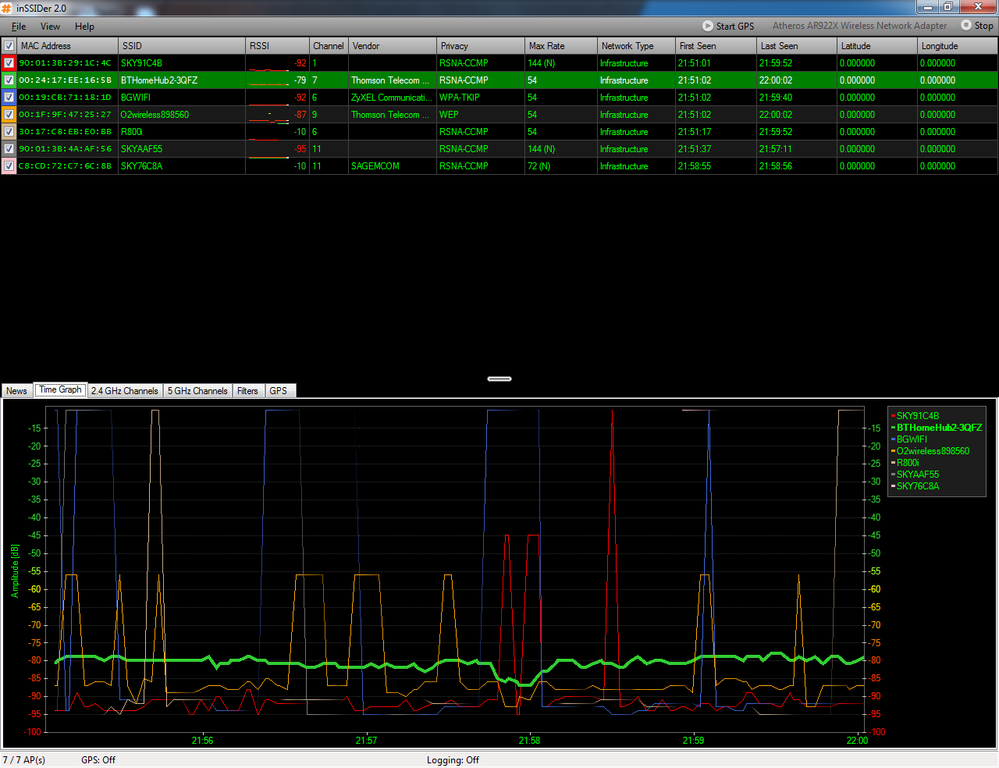
Task: Open the File menu
Action: pos(18,27)
